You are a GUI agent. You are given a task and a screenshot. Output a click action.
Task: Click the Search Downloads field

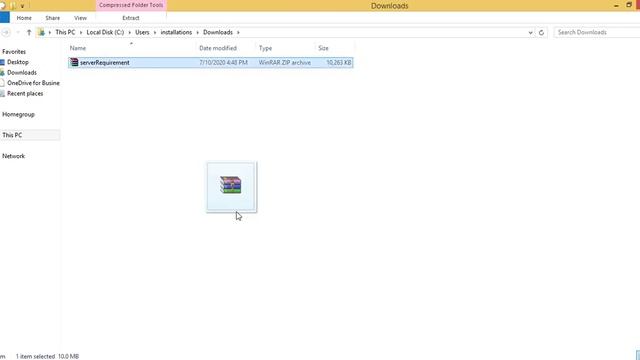click(597, 32)
